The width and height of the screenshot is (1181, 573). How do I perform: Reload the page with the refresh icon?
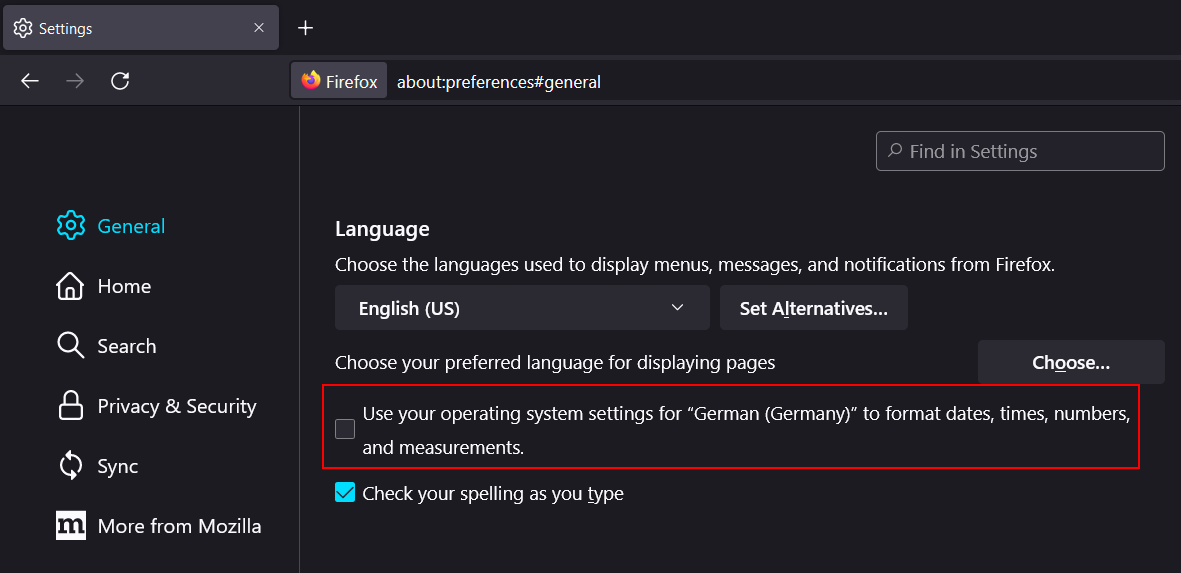[x=121, y=81]
